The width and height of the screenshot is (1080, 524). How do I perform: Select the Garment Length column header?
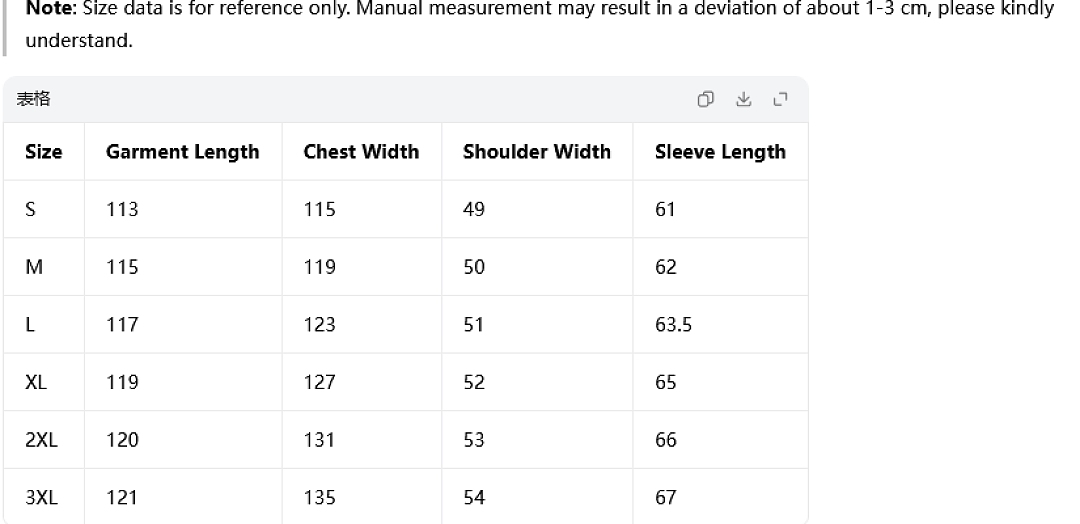[183, 151]
